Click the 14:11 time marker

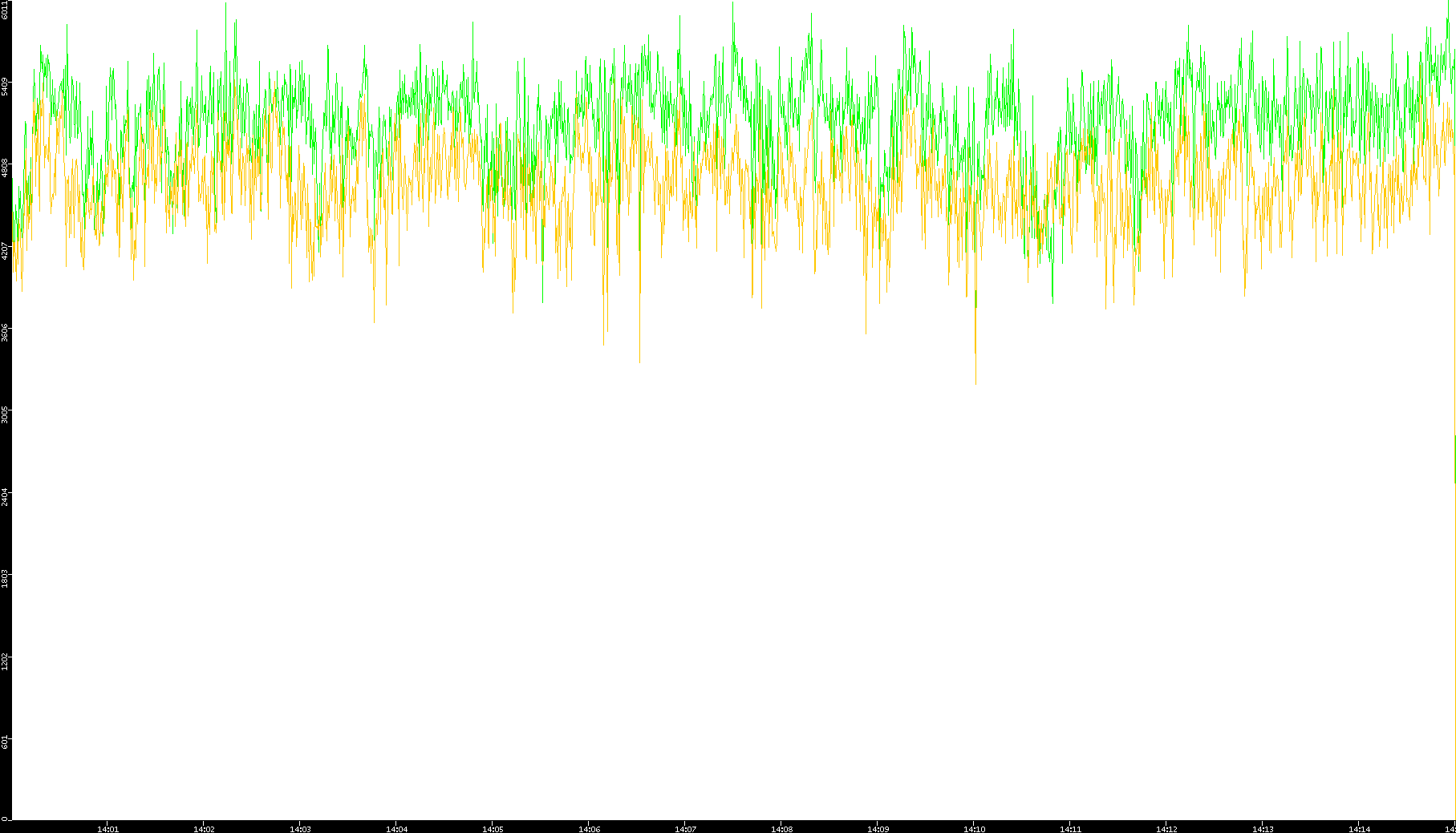(1070, 829)
